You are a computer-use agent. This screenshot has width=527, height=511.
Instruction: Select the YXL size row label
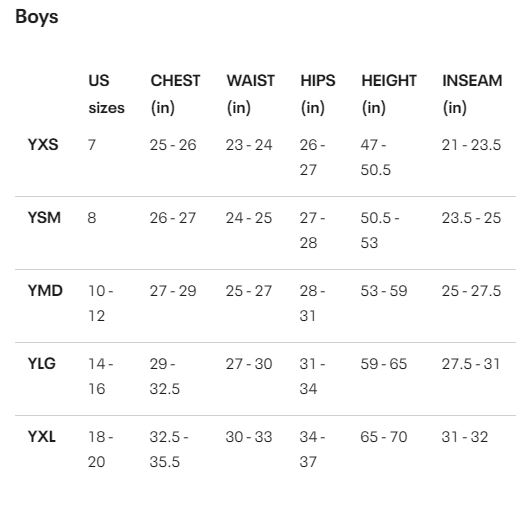tap(42, 437)
